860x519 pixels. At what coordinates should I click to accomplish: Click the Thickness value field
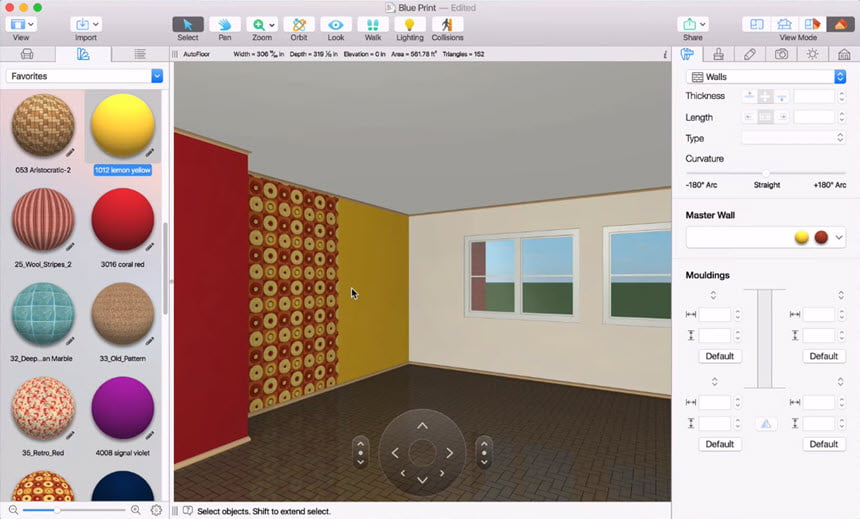click(814, 97)
